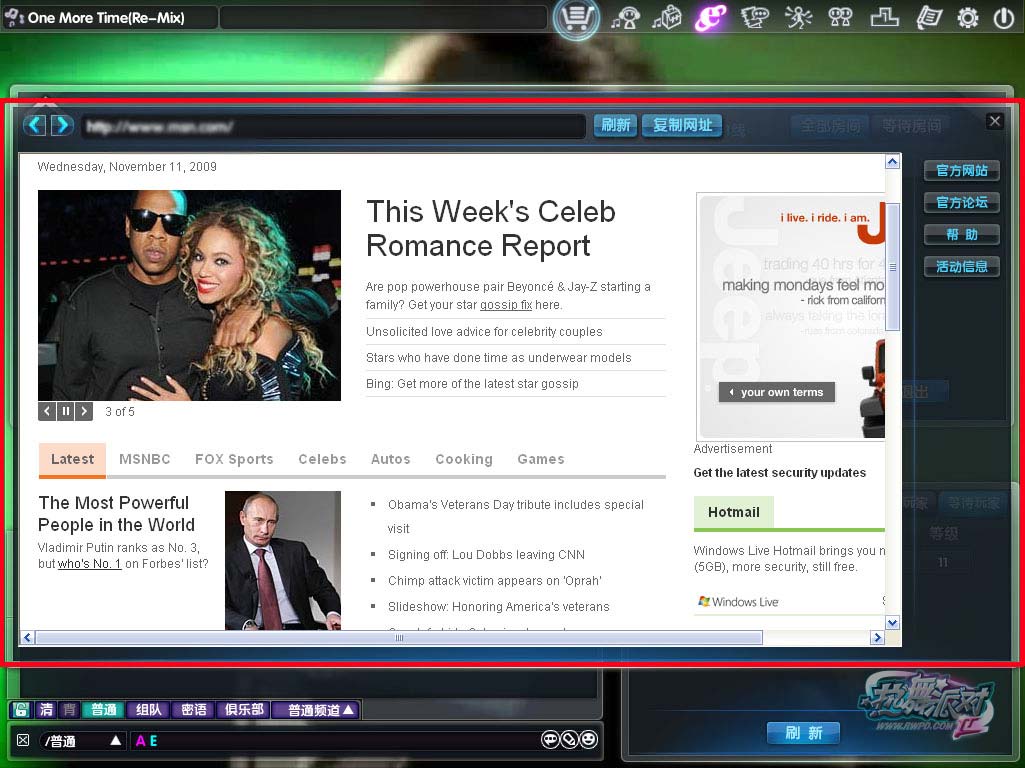Click the Beyoncé and Jay-Z photo
The image size is (1025, 768).
pos(190,295)
